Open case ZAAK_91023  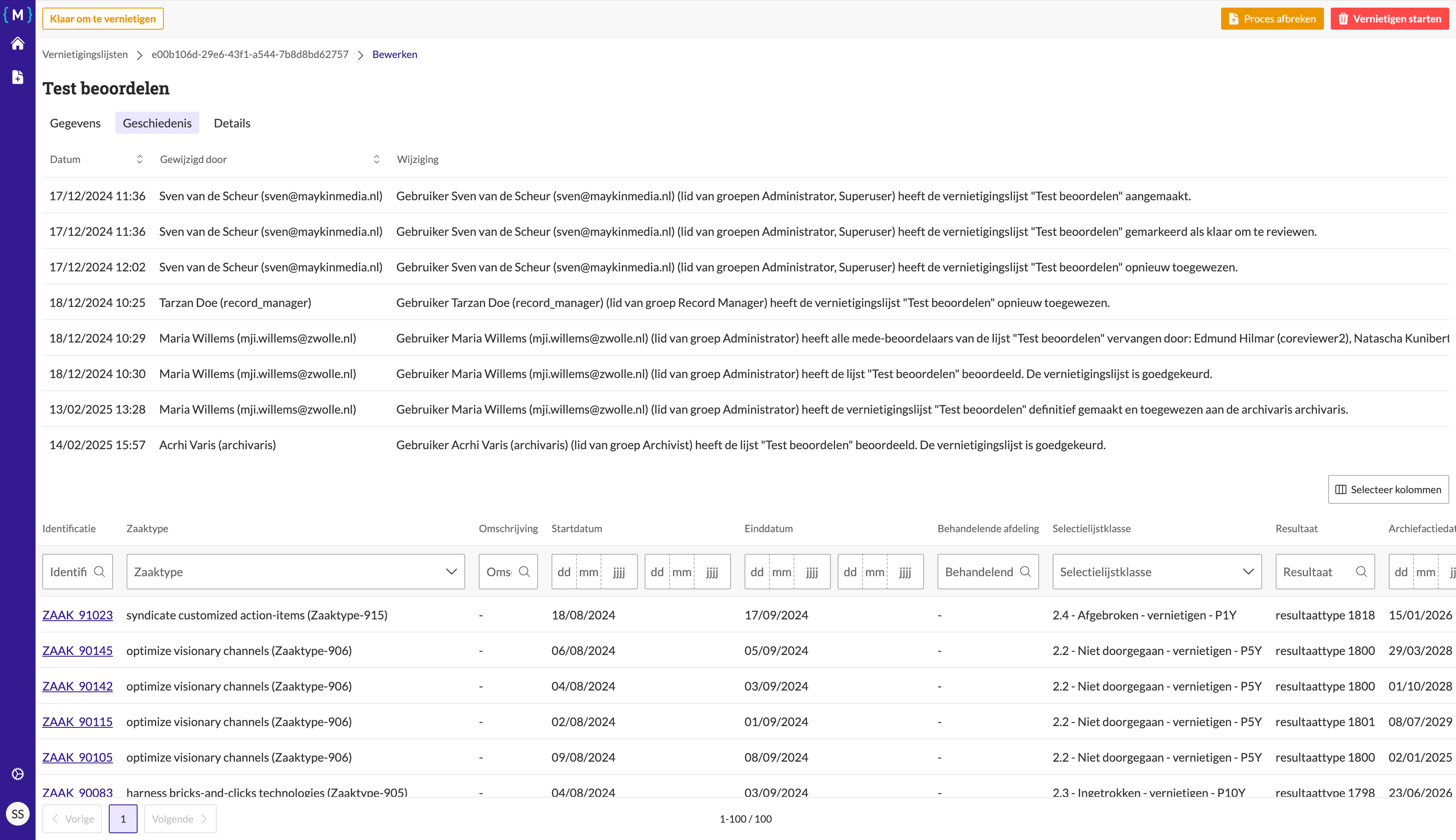77,615
